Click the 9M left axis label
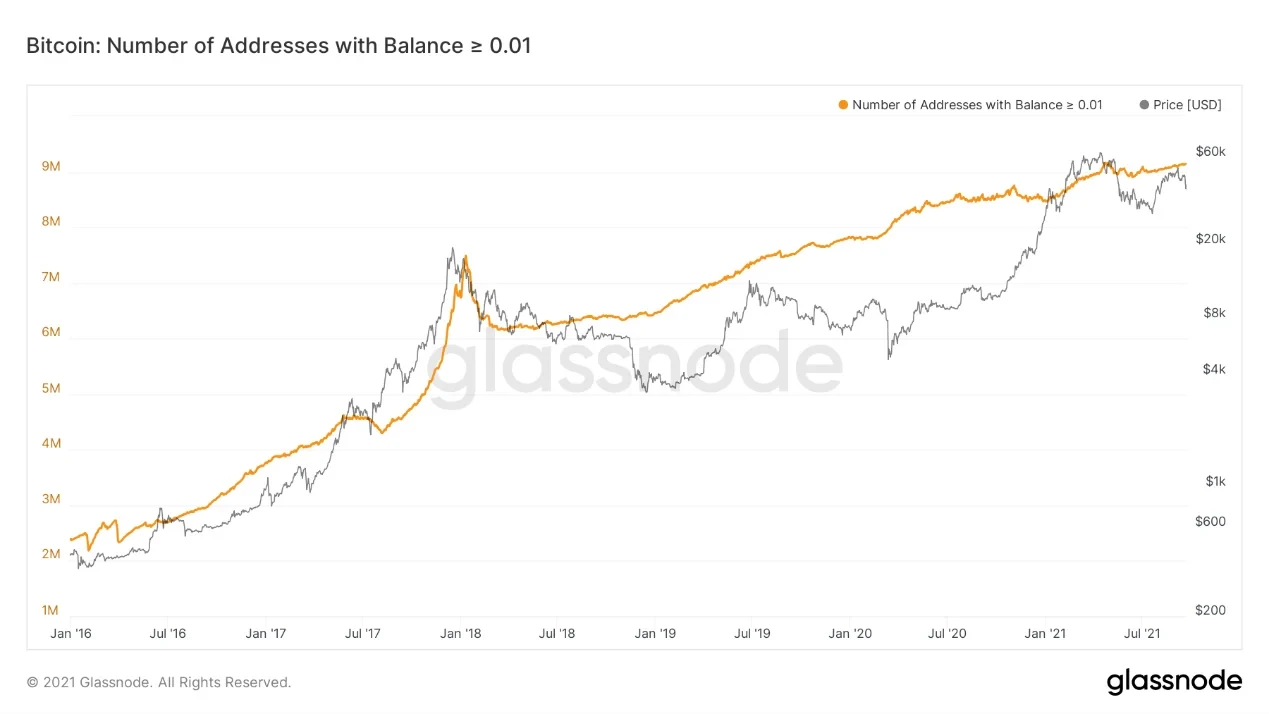Screen dimensions: 1269x714 point(51,167)
